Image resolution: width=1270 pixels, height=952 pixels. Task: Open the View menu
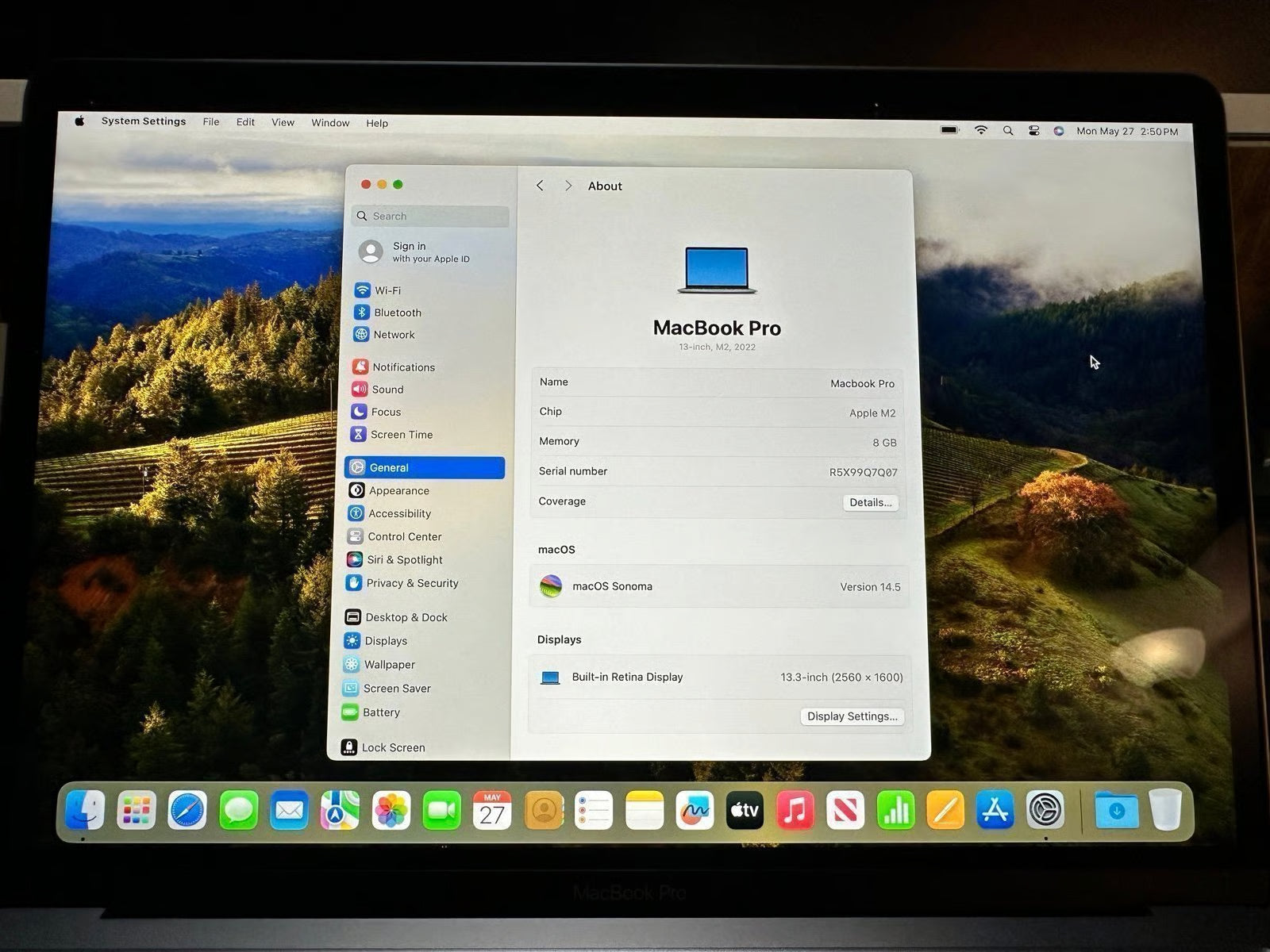point(283,122)
